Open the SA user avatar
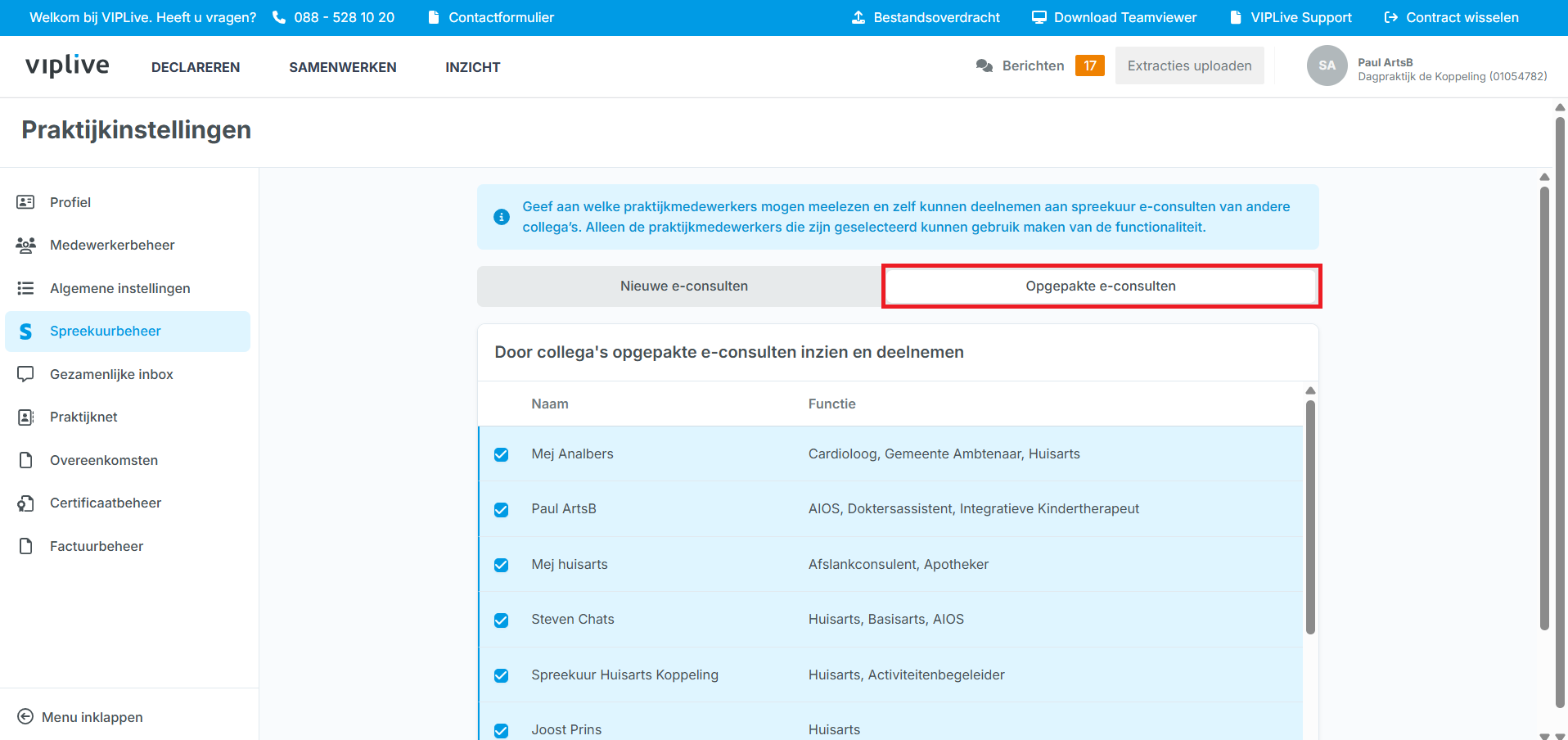 (1327, 65)
